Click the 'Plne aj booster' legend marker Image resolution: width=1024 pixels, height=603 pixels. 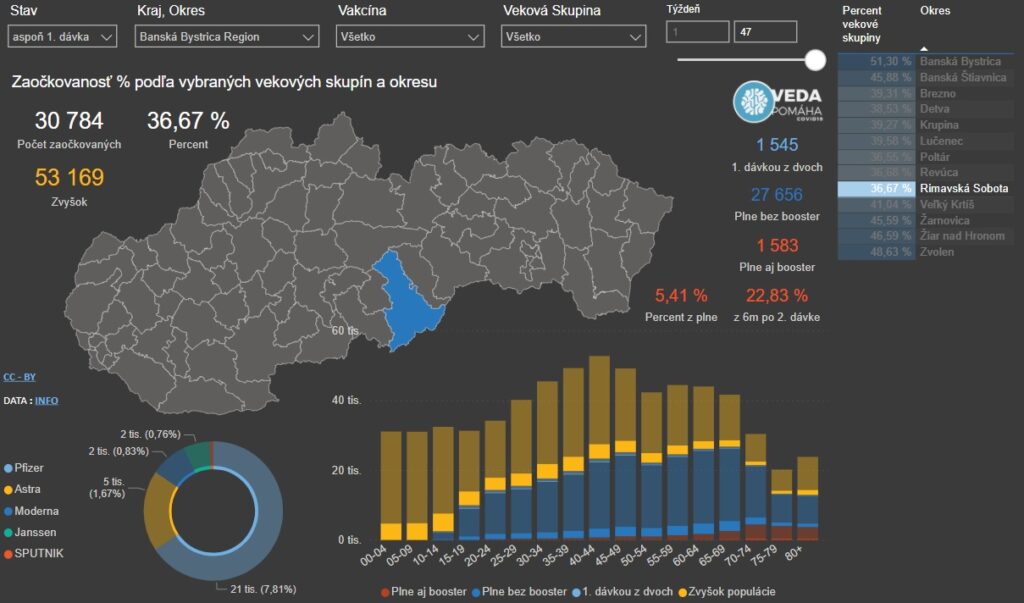pos(385,592)
